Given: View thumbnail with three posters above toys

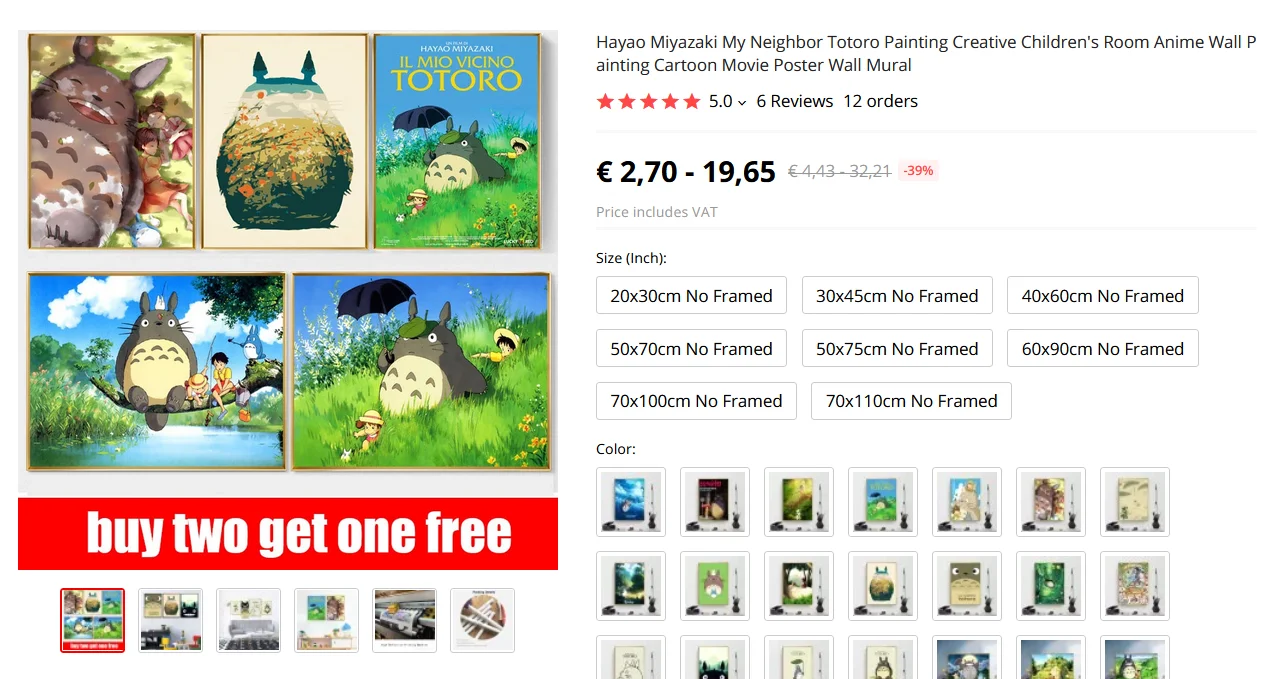Looking at the screenshot, I should pos(170,620).
